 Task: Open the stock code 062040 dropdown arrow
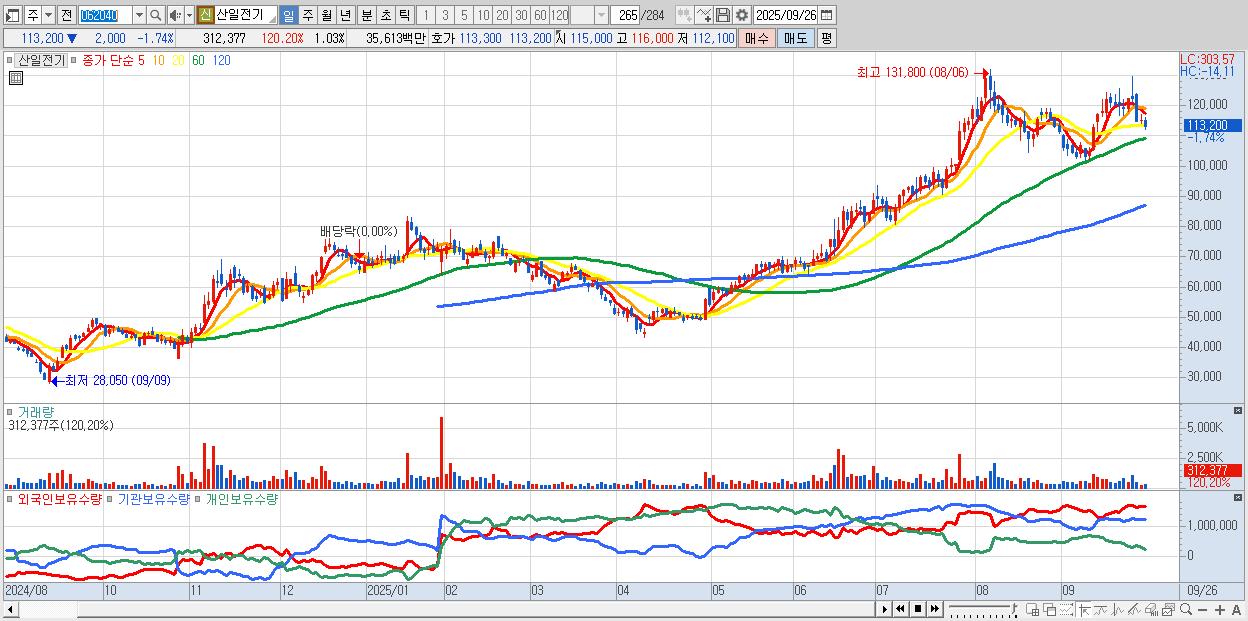click(x=139, y=15)
